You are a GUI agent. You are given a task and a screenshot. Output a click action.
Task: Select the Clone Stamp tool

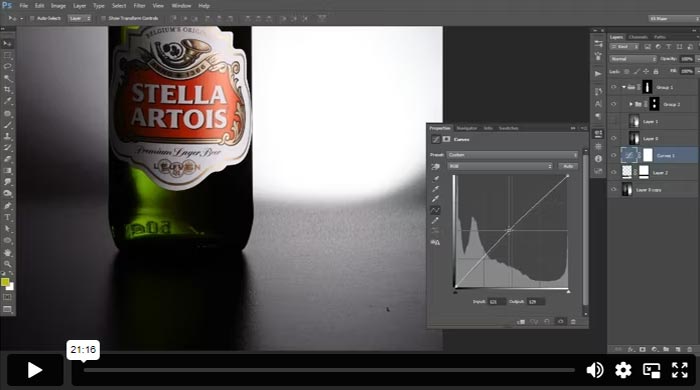7,136
